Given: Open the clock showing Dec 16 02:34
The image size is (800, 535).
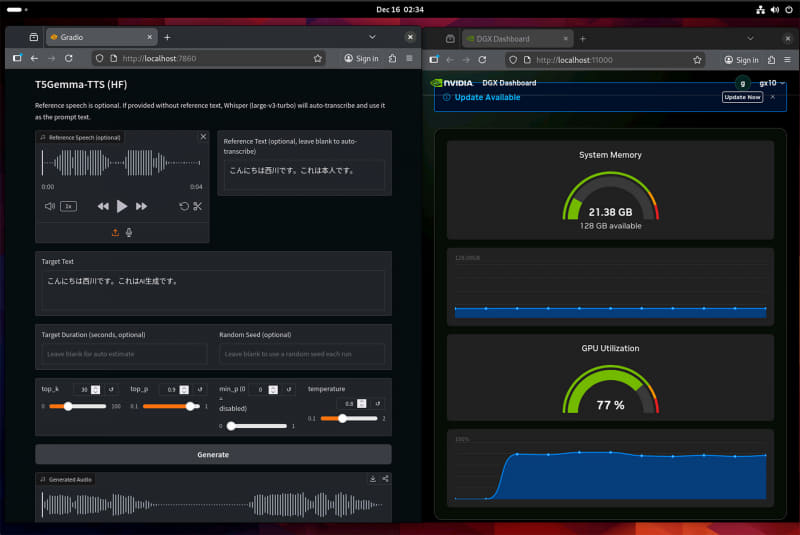Looking at the screenshot, I should (400, 10).
